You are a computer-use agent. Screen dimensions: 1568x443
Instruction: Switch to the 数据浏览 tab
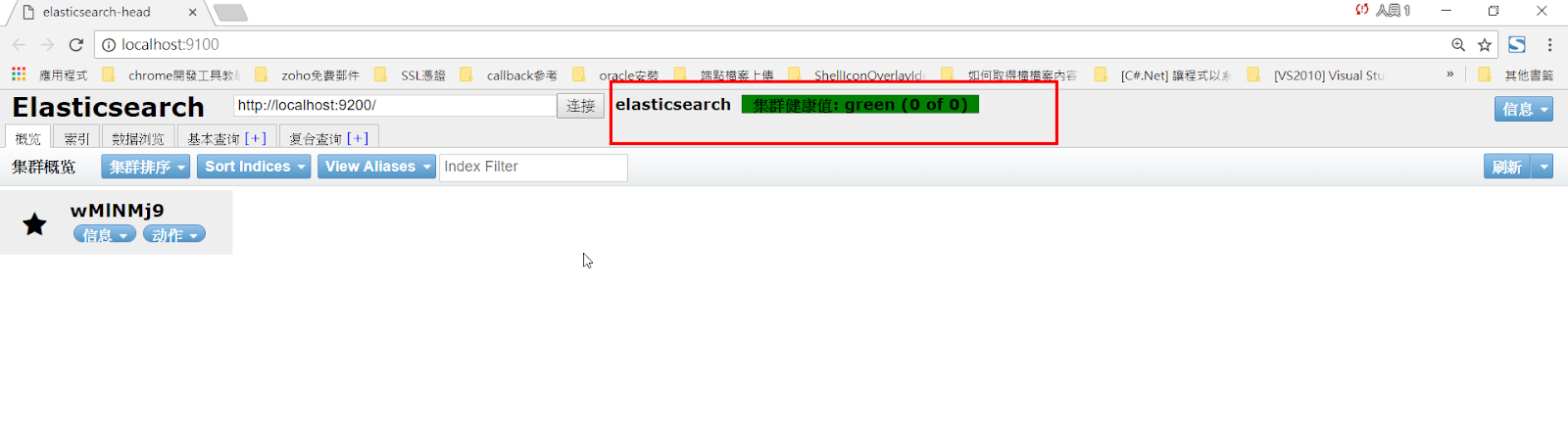pyautogui.click(x=138, y=138)
